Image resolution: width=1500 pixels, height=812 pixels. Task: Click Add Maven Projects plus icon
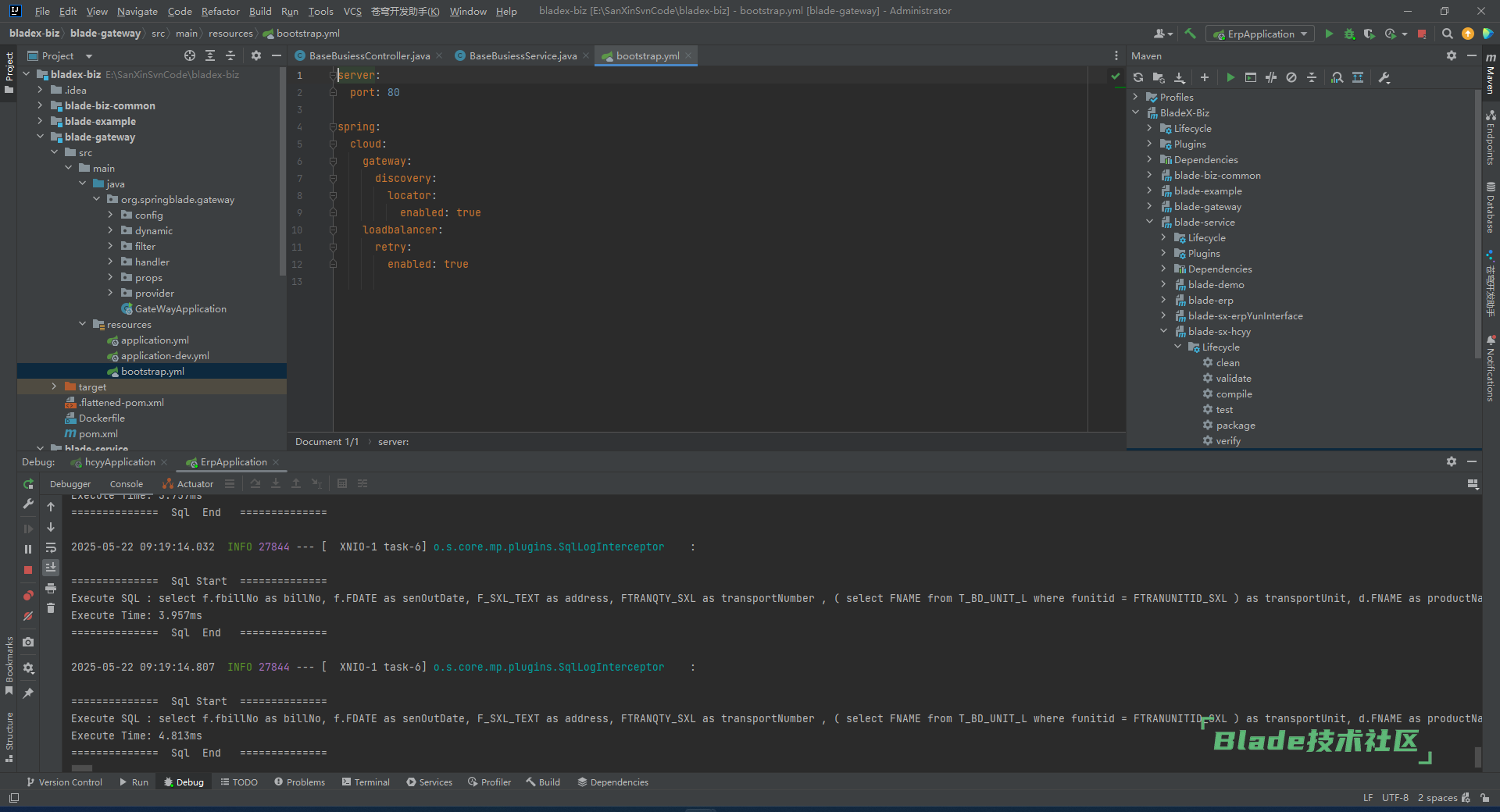pos(1205,77)
